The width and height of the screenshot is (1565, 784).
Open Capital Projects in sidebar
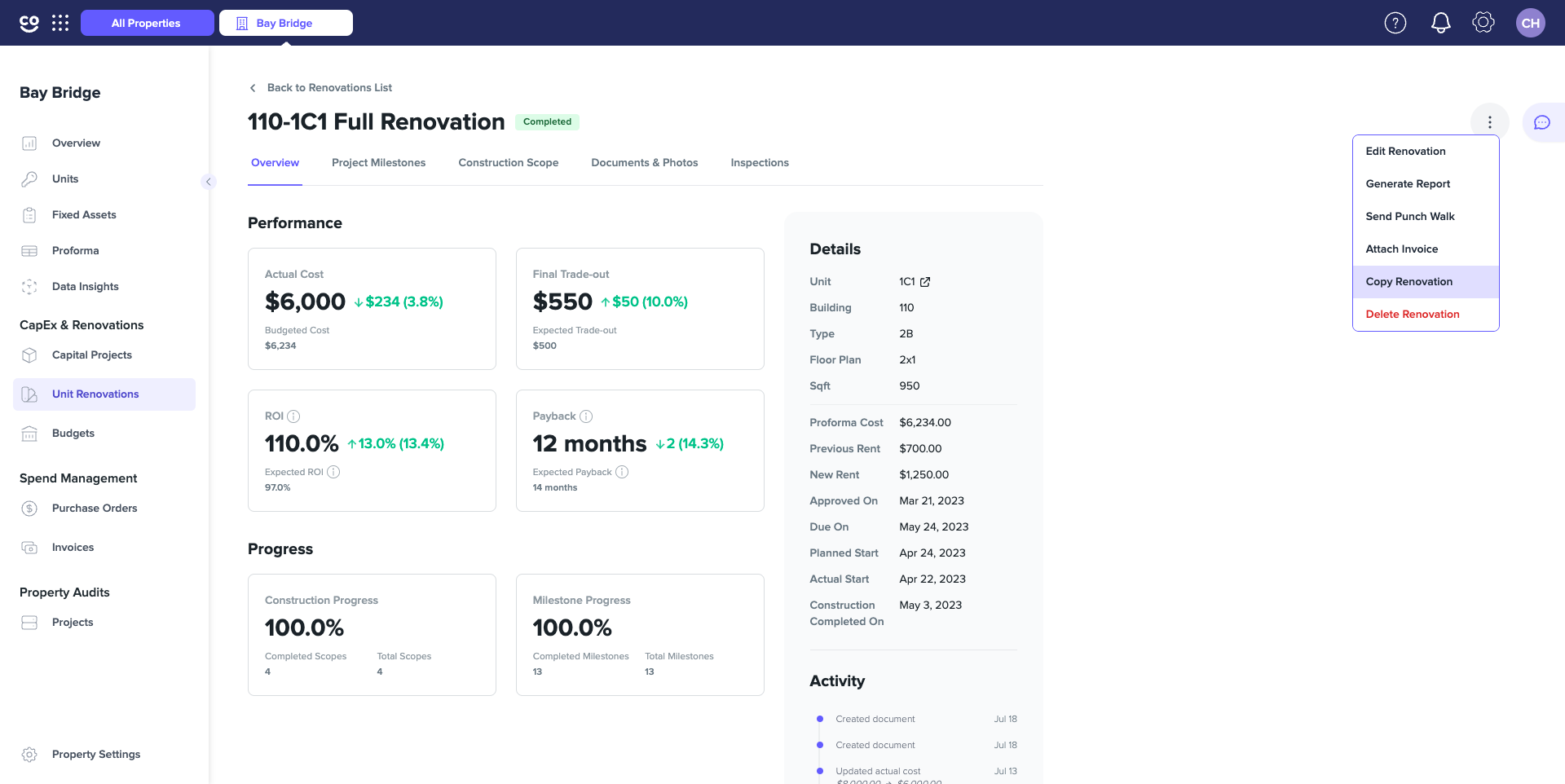(104, 355)
